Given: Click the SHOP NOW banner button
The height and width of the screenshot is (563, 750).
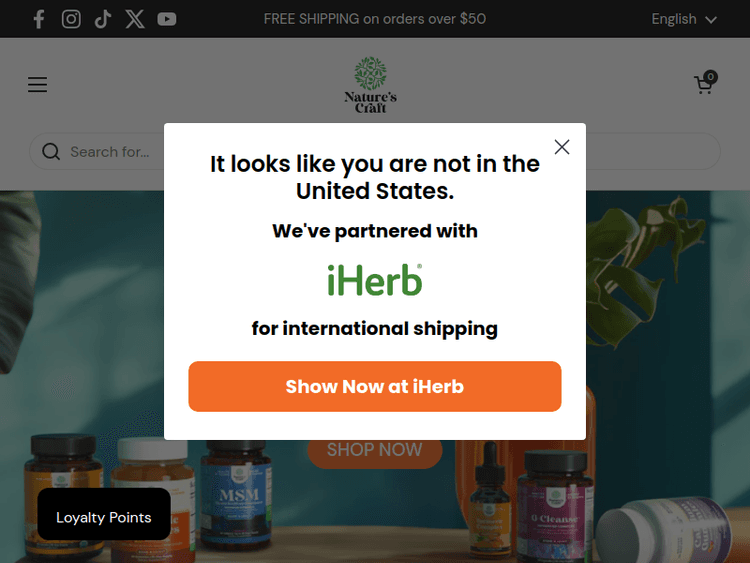Looking at the screenshot, I should tap(375, 450).
